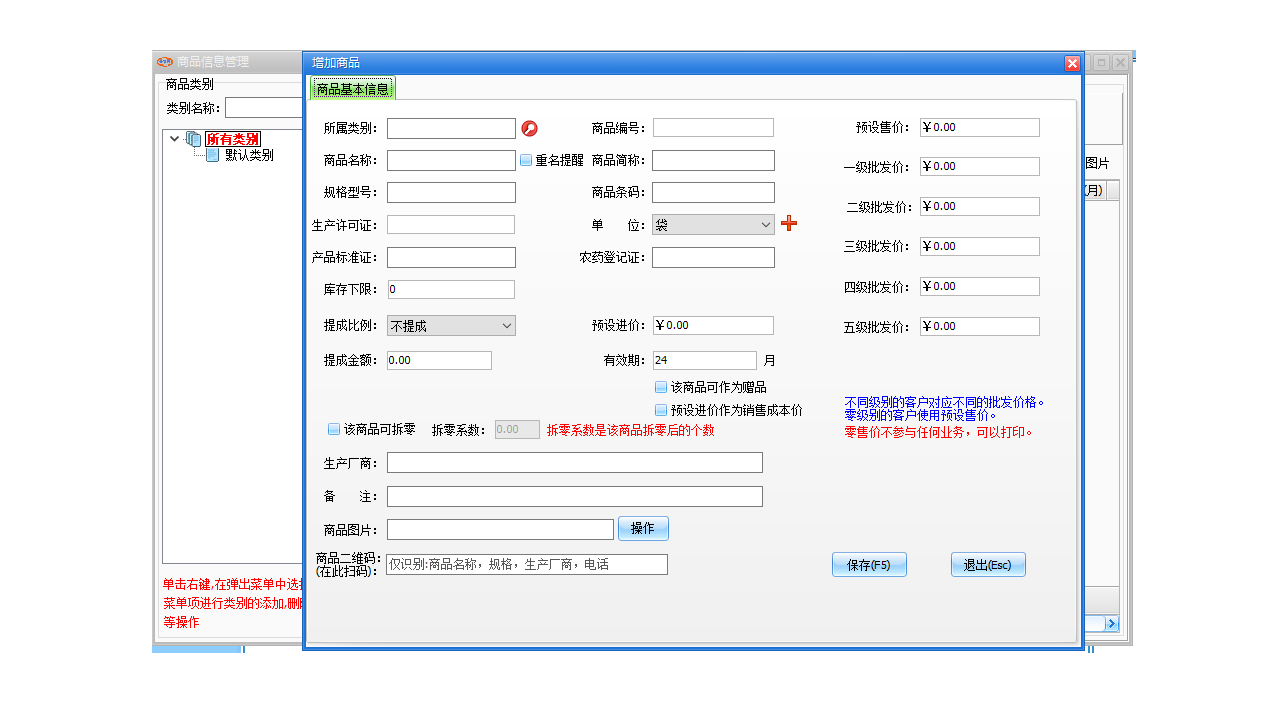Click the bottom horizontal scrollbar arrow

coord(1113,623)
